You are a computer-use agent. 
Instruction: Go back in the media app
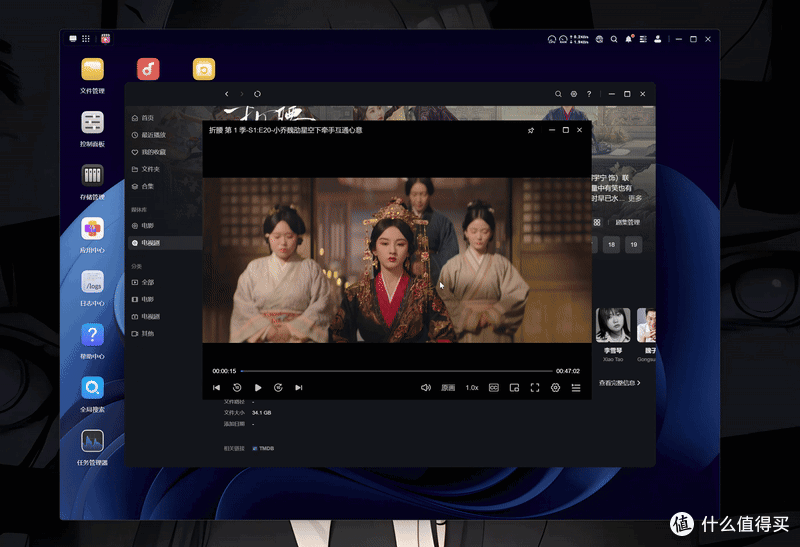[x=227, y=94]
